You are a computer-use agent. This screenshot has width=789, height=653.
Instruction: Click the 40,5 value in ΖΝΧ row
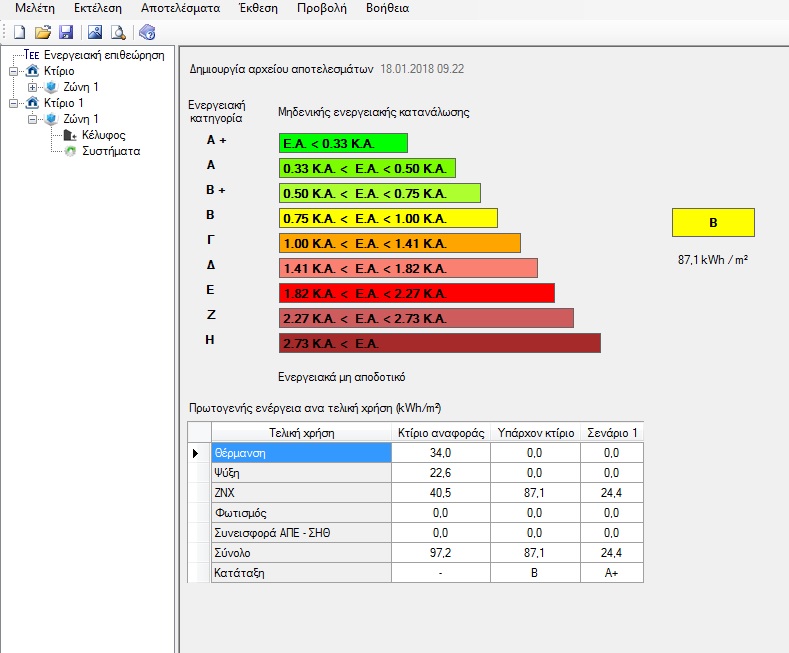coord(441,493)
